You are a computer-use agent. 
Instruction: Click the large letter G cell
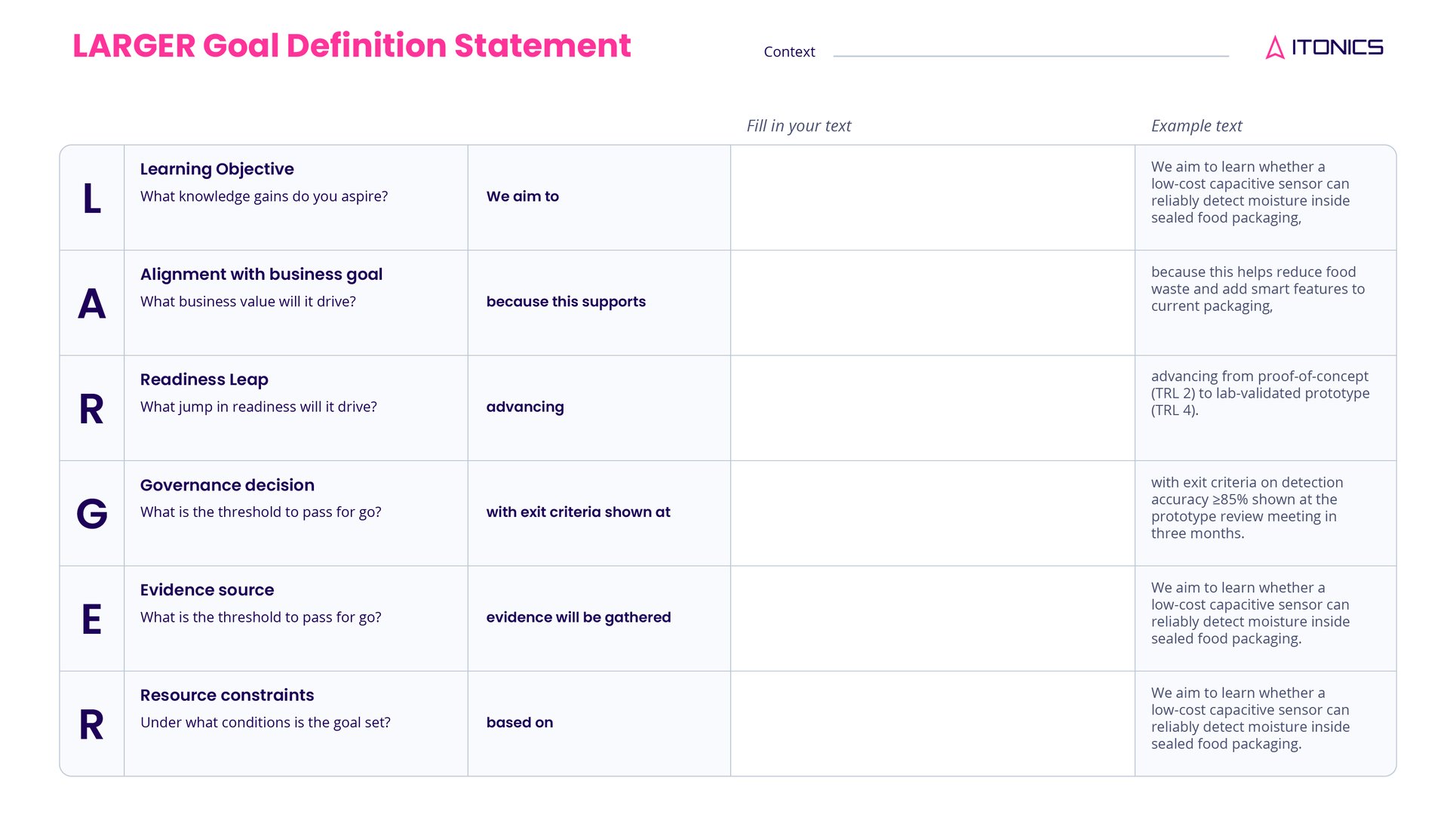click(92, 514)
